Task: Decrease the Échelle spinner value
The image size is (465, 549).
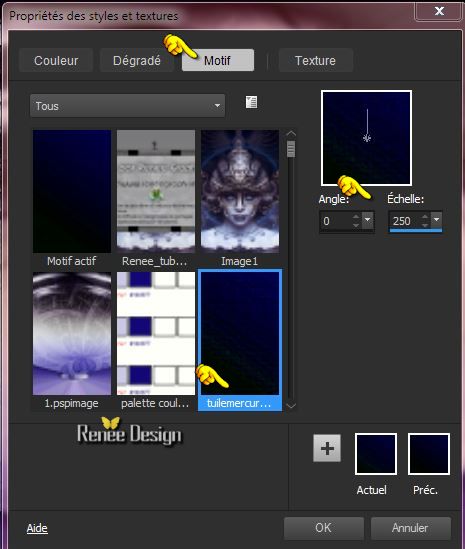Action: coord(425,225)
